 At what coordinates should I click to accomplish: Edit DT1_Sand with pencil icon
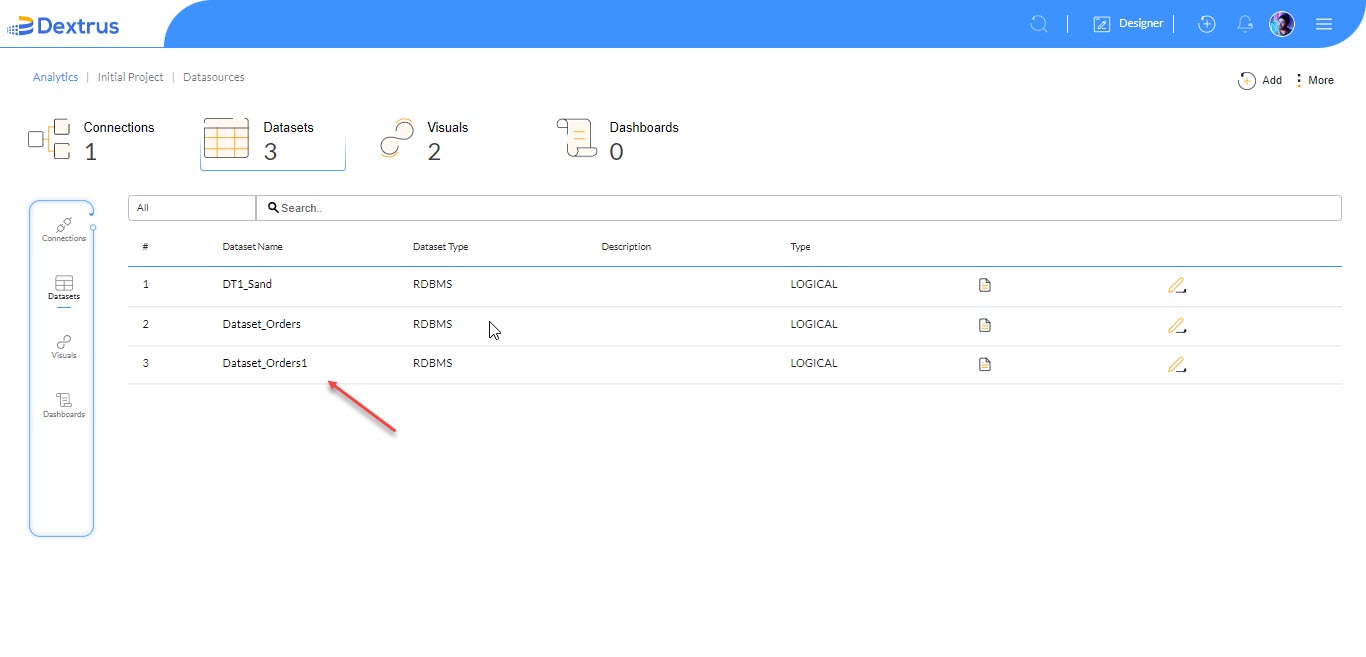tap(1177, 285)
